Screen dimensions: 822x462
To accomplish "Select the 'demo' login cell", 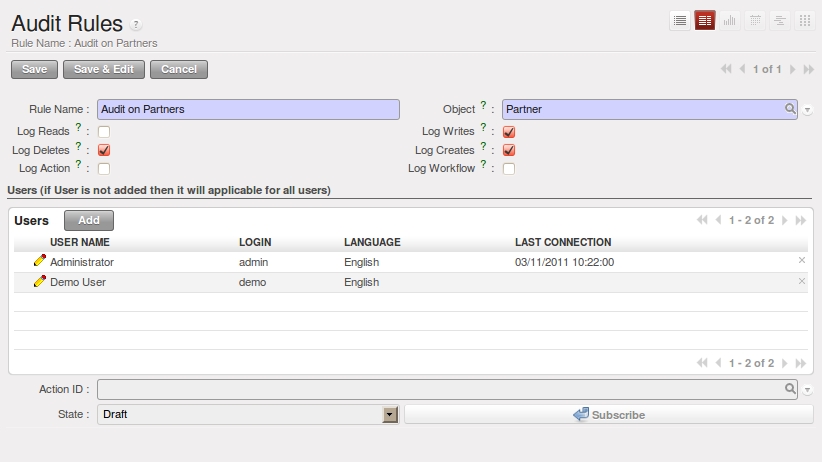I will pos(252,282).
